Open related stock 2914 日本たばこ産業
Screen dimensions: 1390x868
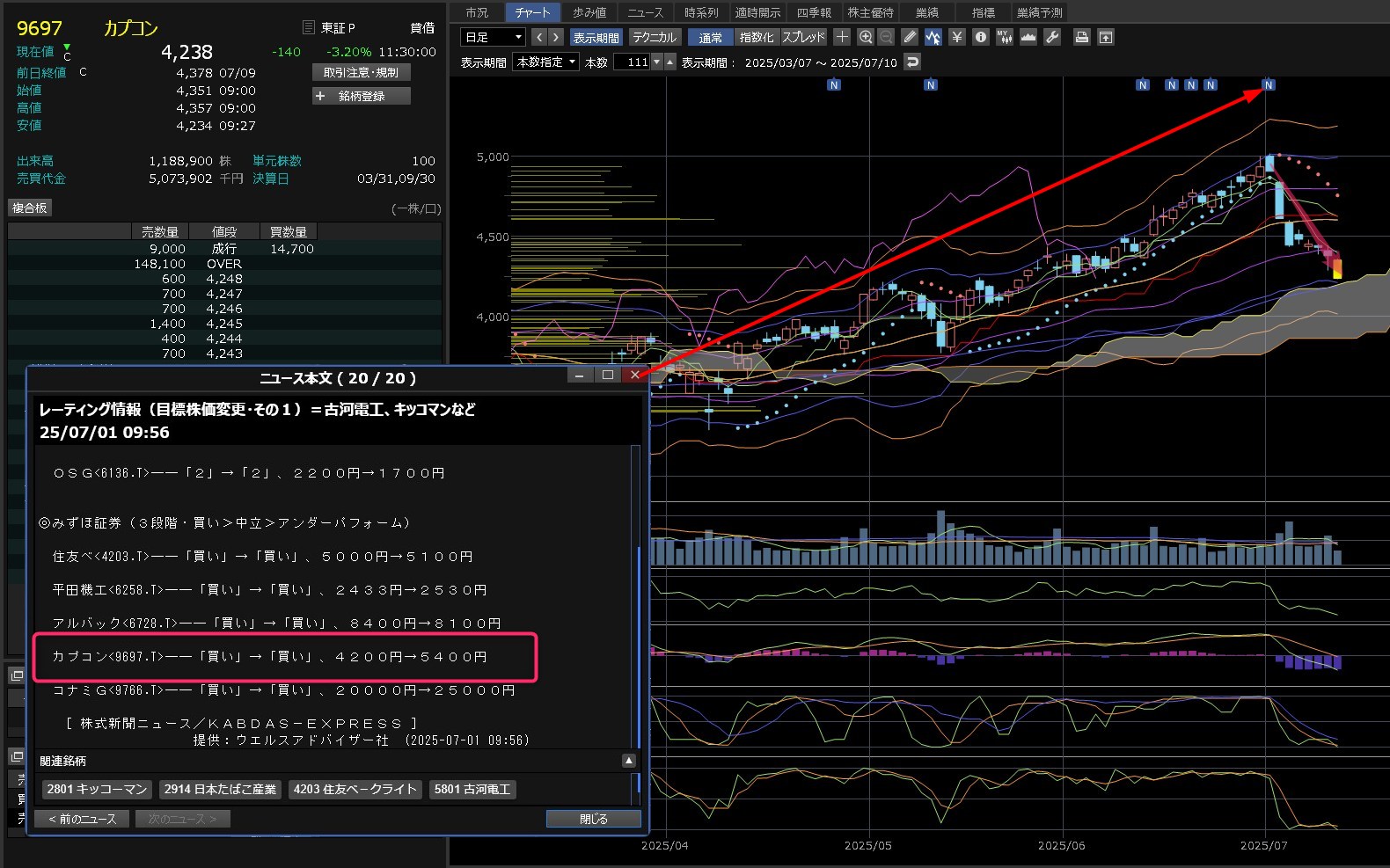pos(220,789)
